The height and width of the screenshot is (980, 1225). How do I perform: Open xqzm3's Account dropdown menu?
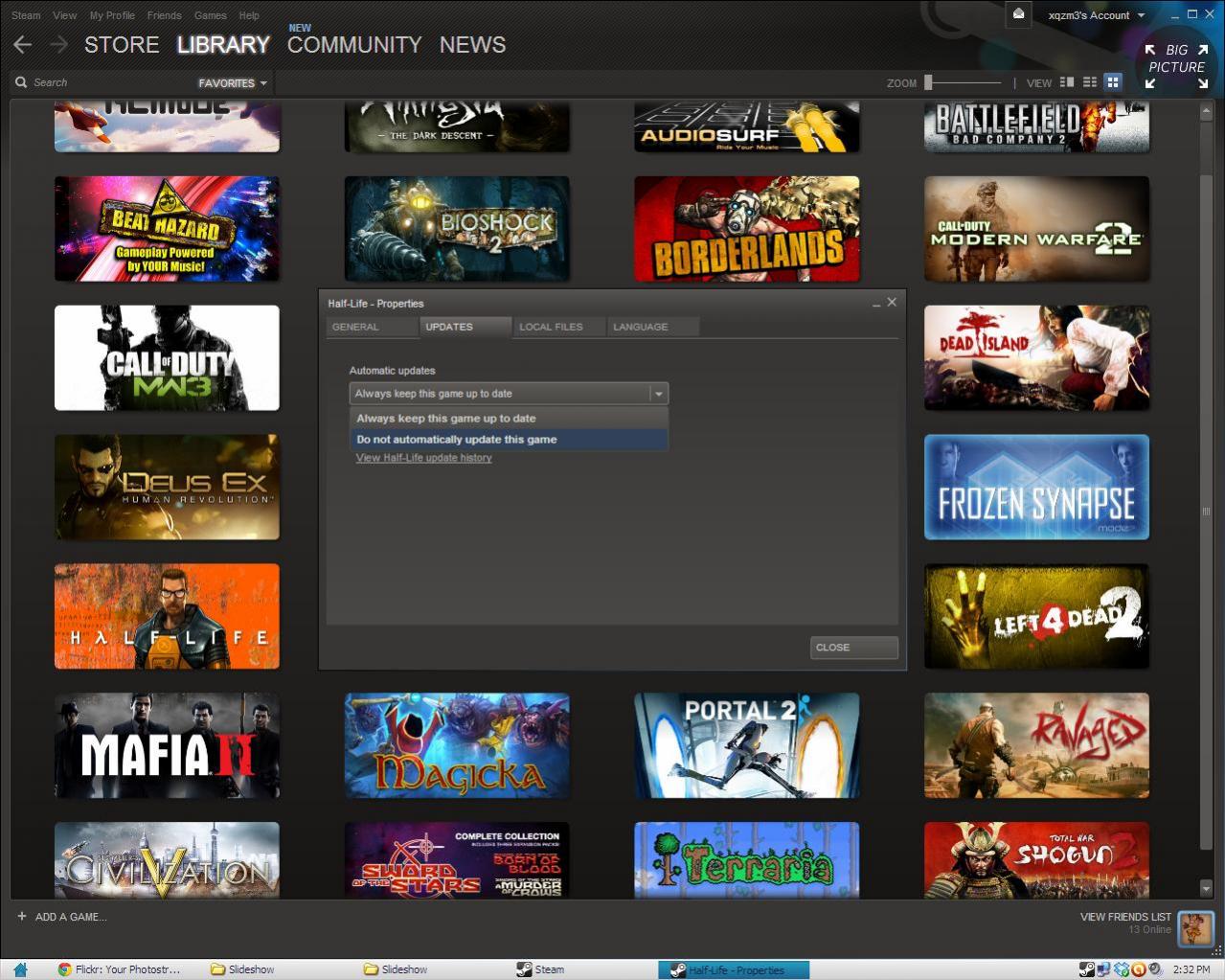1096,15
